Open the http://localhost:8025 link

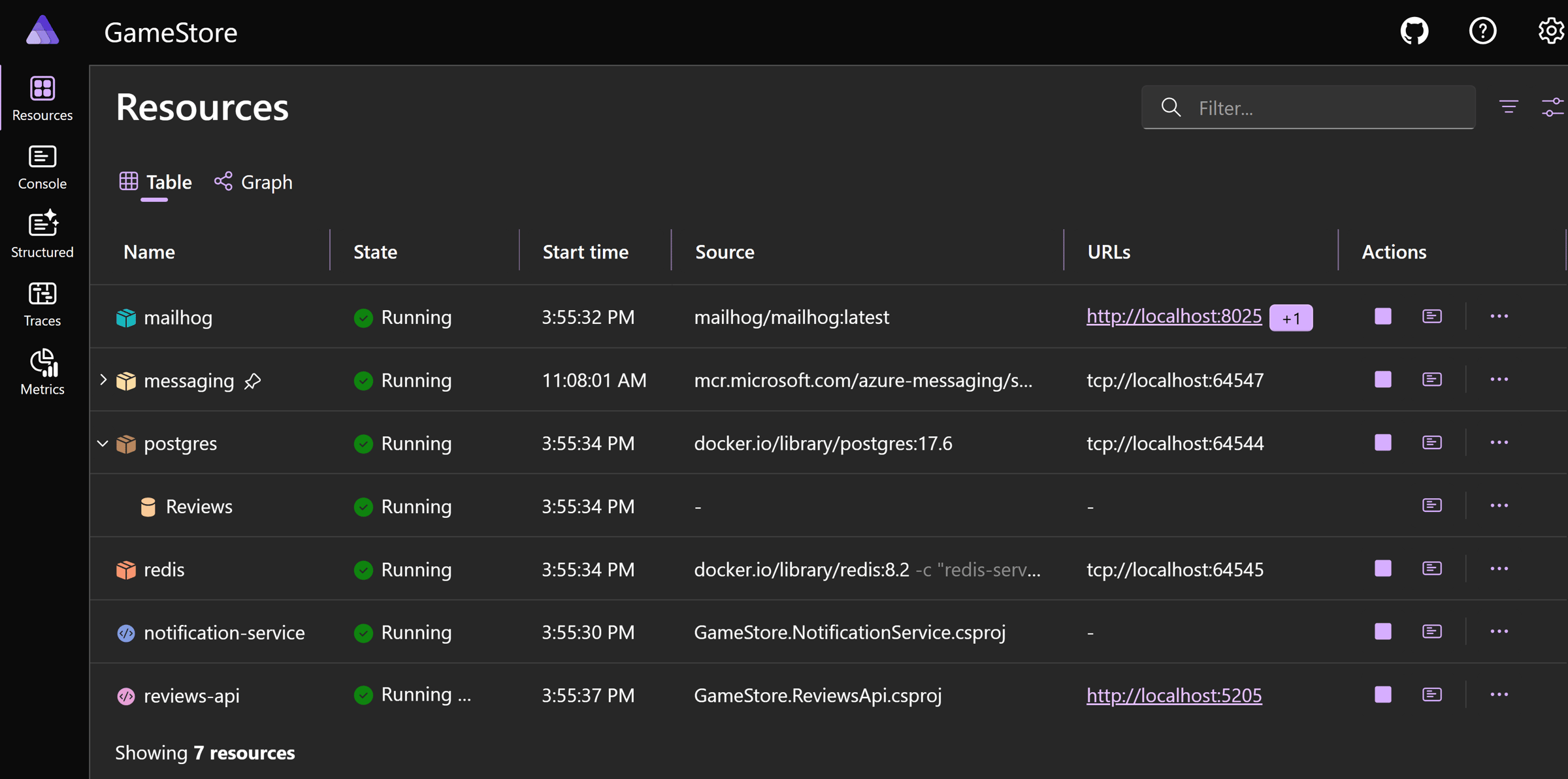pos(1173,316)
